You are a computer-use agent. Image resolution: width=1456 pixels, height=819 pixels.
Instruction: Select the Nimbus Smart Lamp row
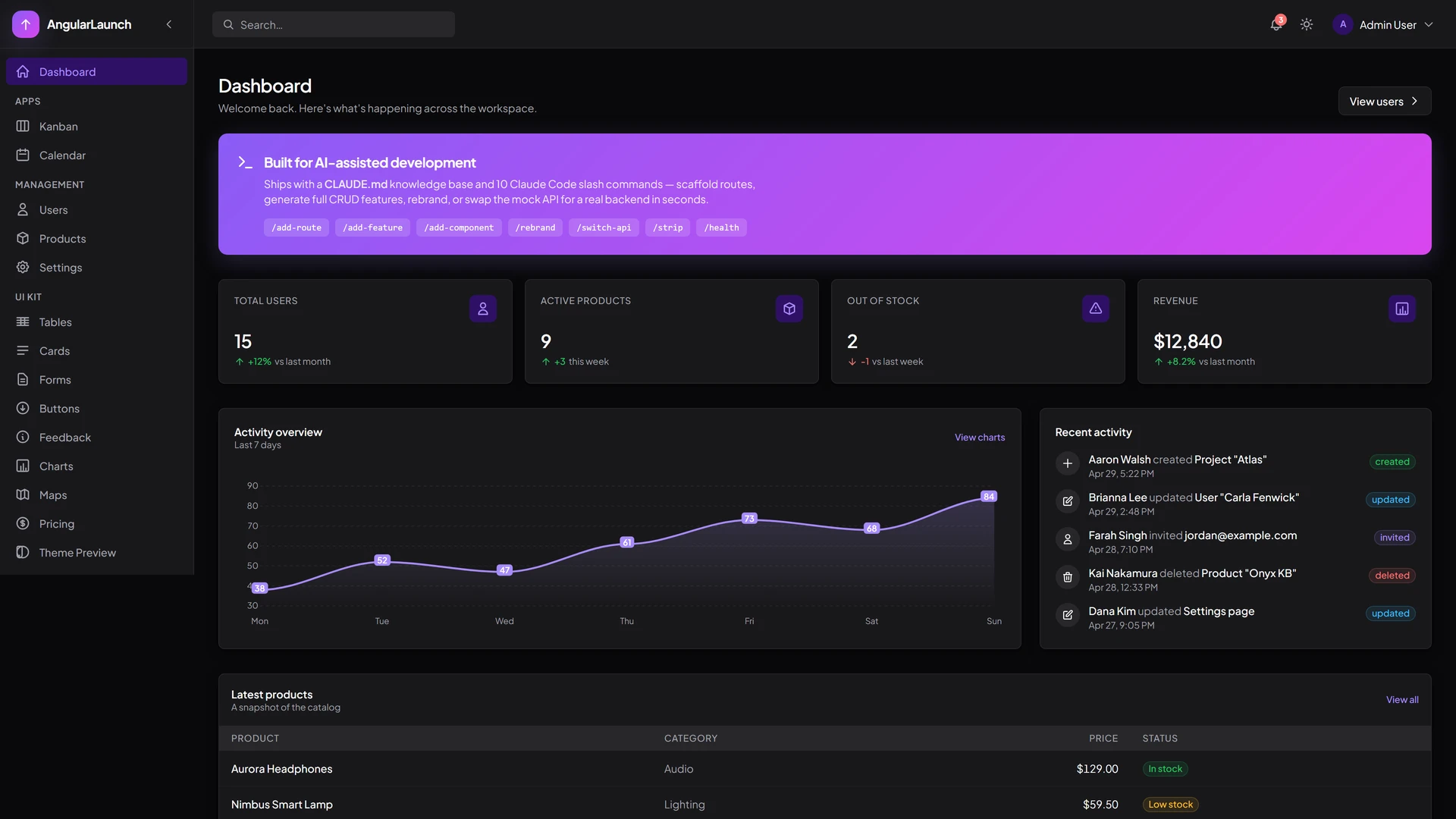(x=825, y=804)
